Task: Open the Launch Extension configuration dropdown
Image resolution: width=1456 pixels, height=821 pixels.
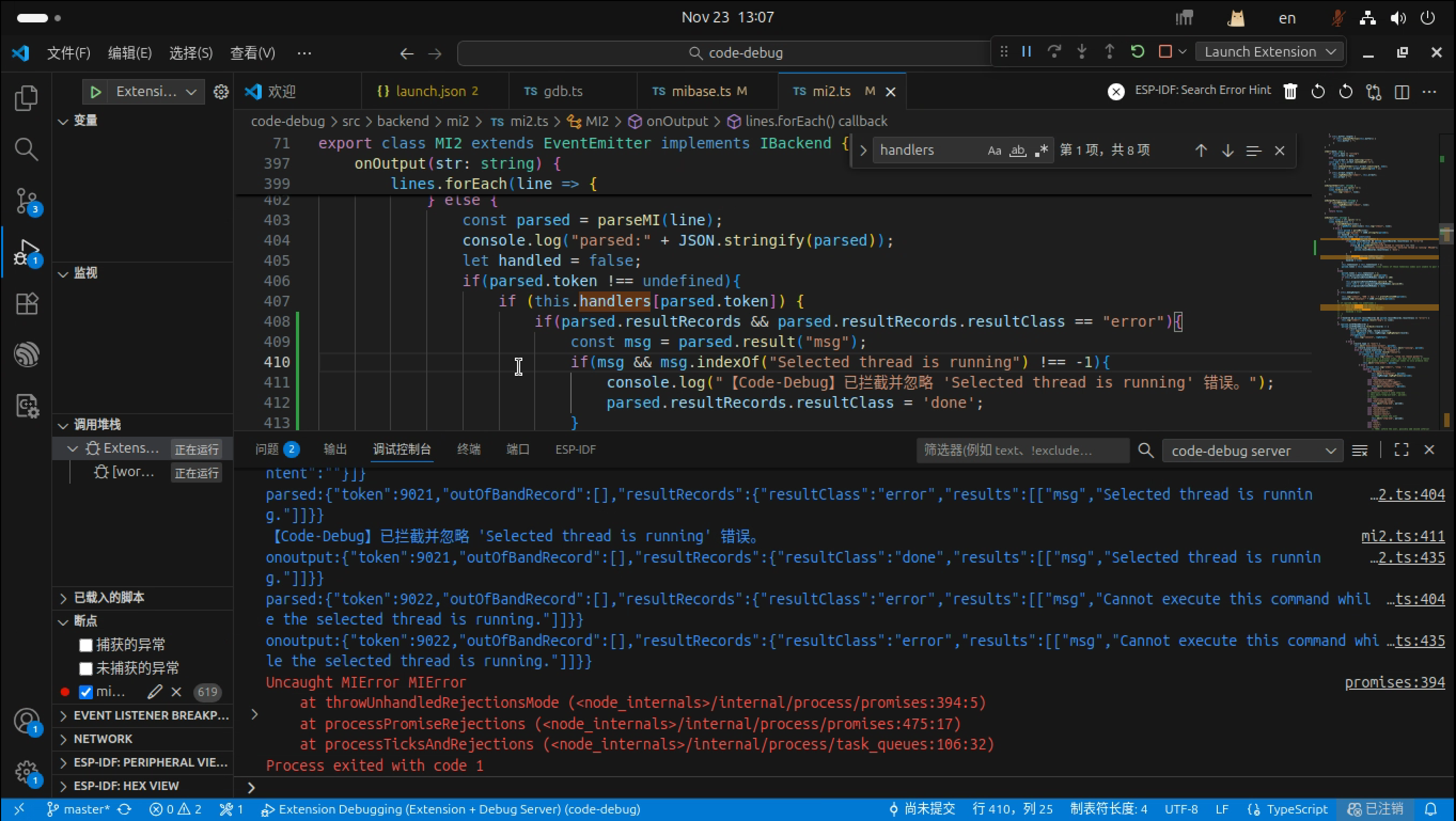Action: click(1270, 52)
